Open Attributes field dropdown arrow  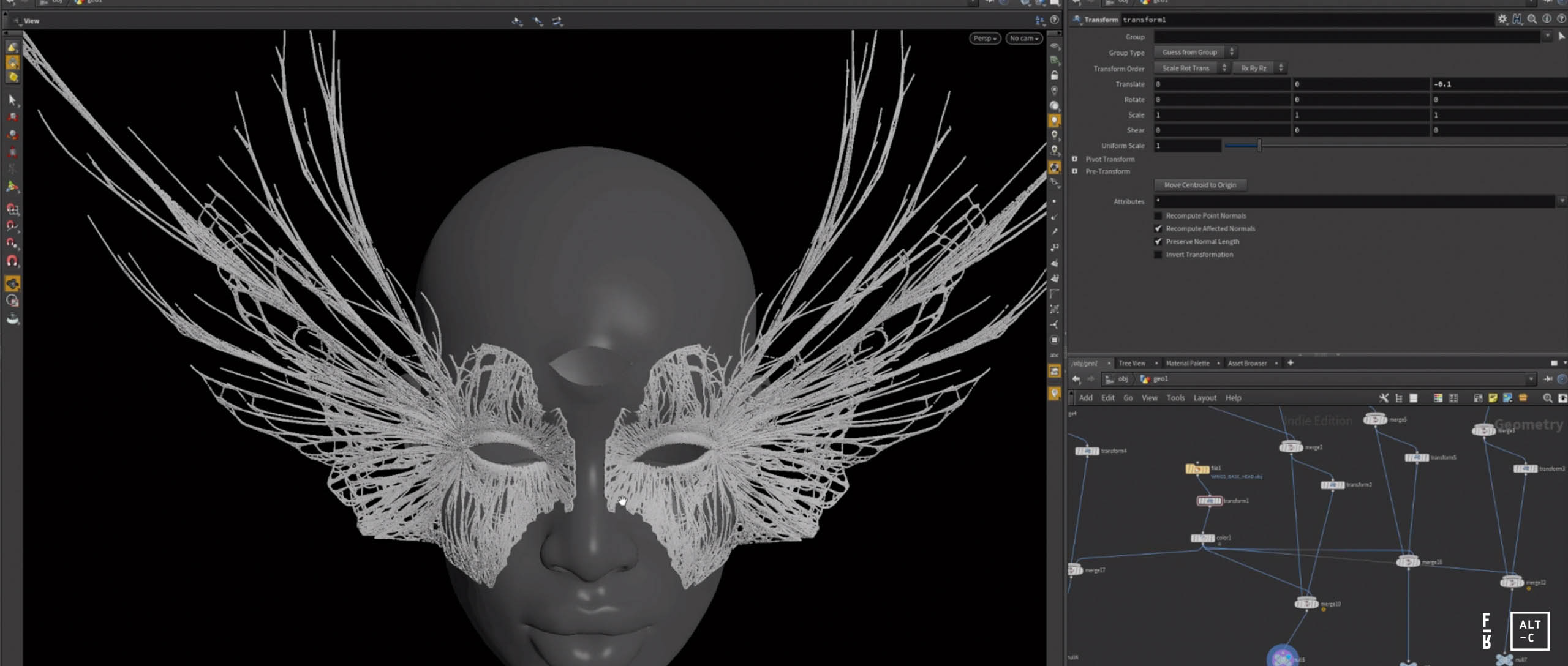coord(1562,201)
